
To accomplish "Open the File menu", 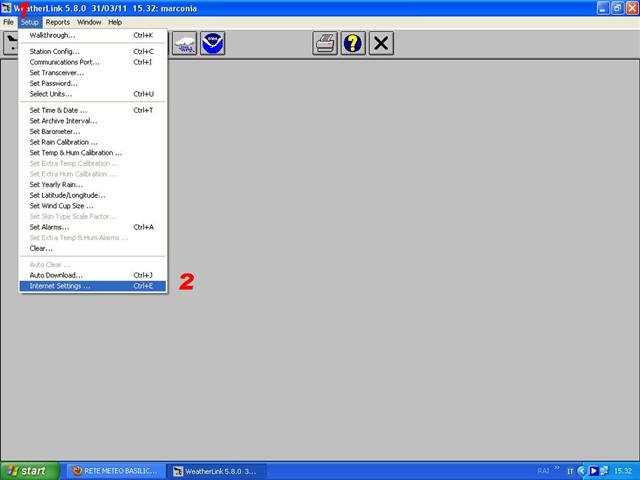I will 8,22.
